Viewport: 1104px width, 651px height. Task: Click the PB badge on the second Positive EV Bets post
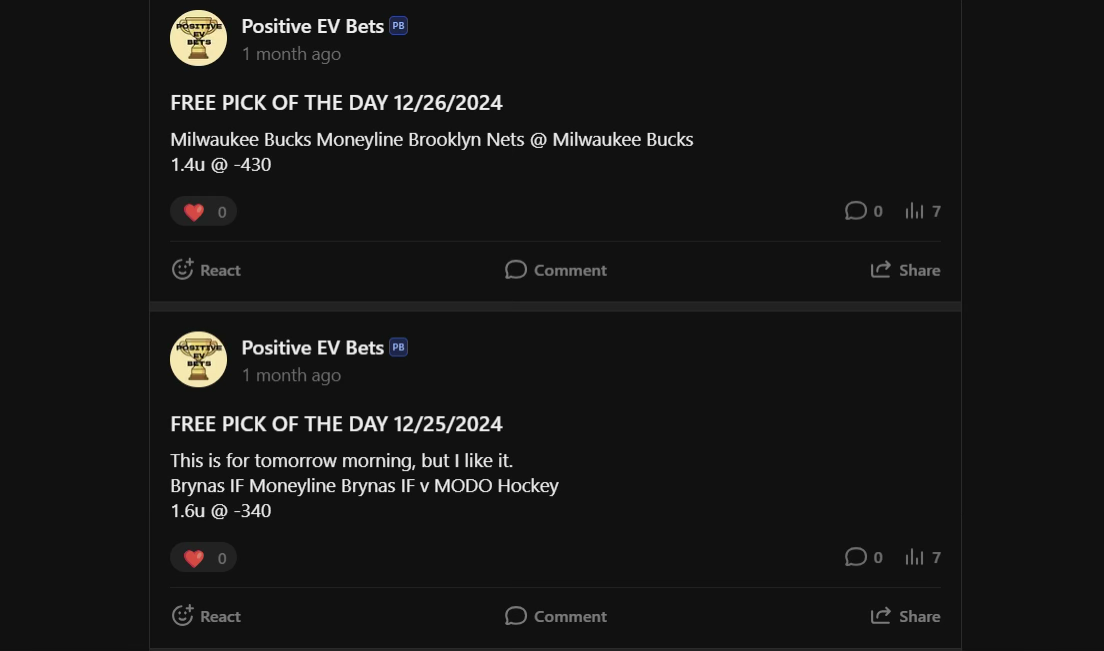pos(398,347)
